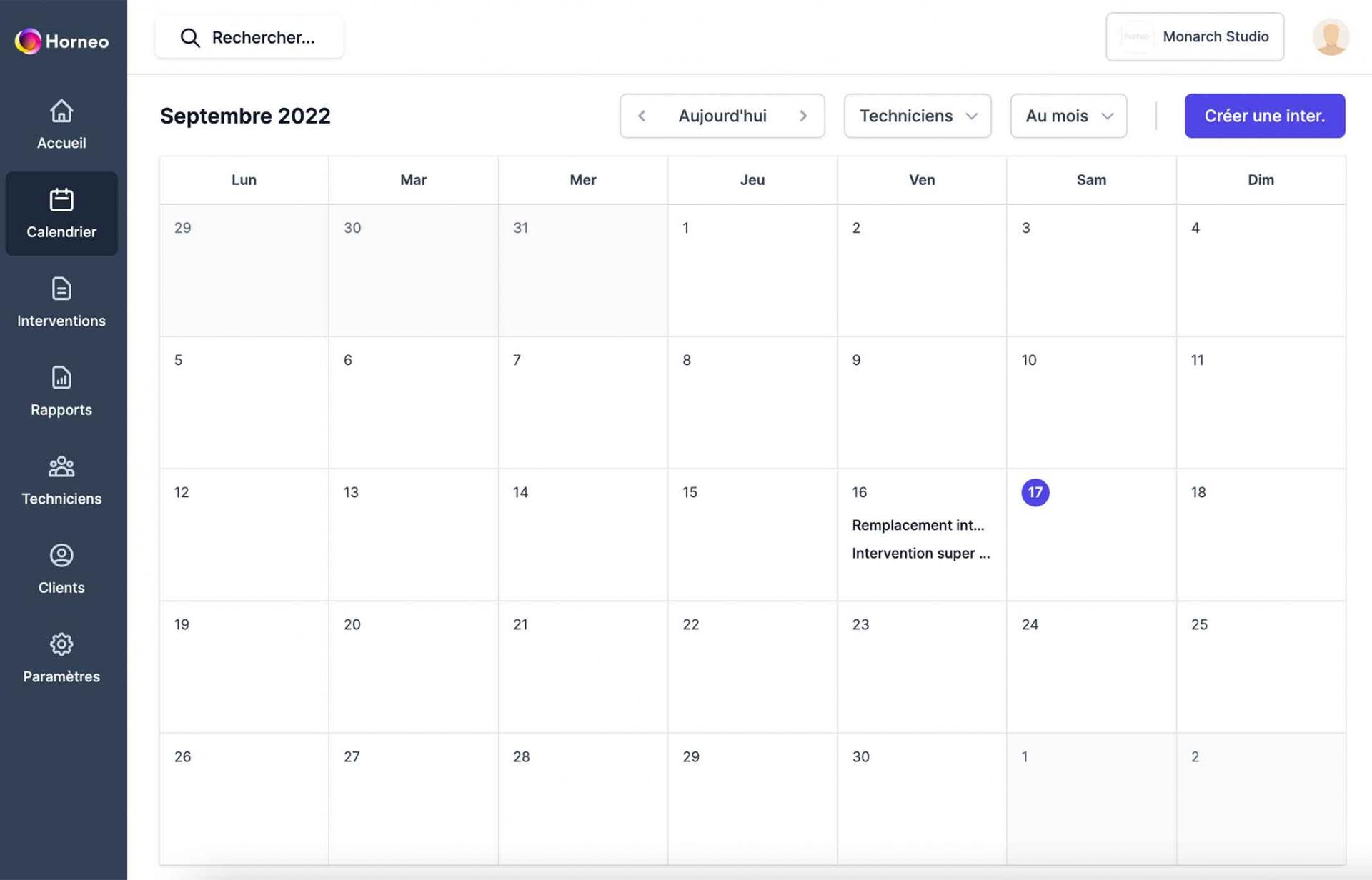1372x880 pixels.
Task: Click the previous month navigation arrow
Action: 641,115
